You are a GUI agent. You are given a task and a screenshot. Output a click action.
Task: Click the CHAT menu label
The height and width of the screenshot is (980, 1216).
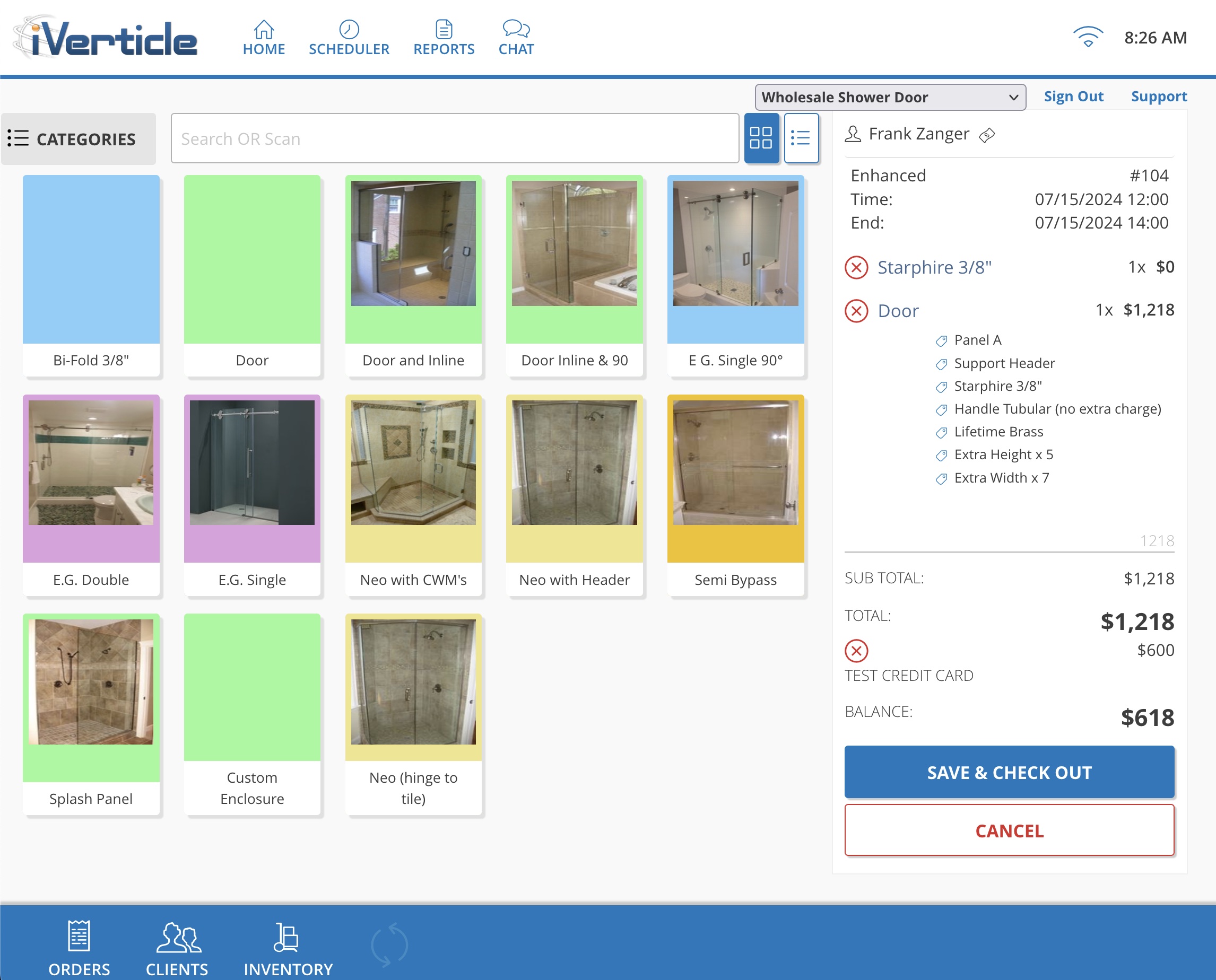516,49
